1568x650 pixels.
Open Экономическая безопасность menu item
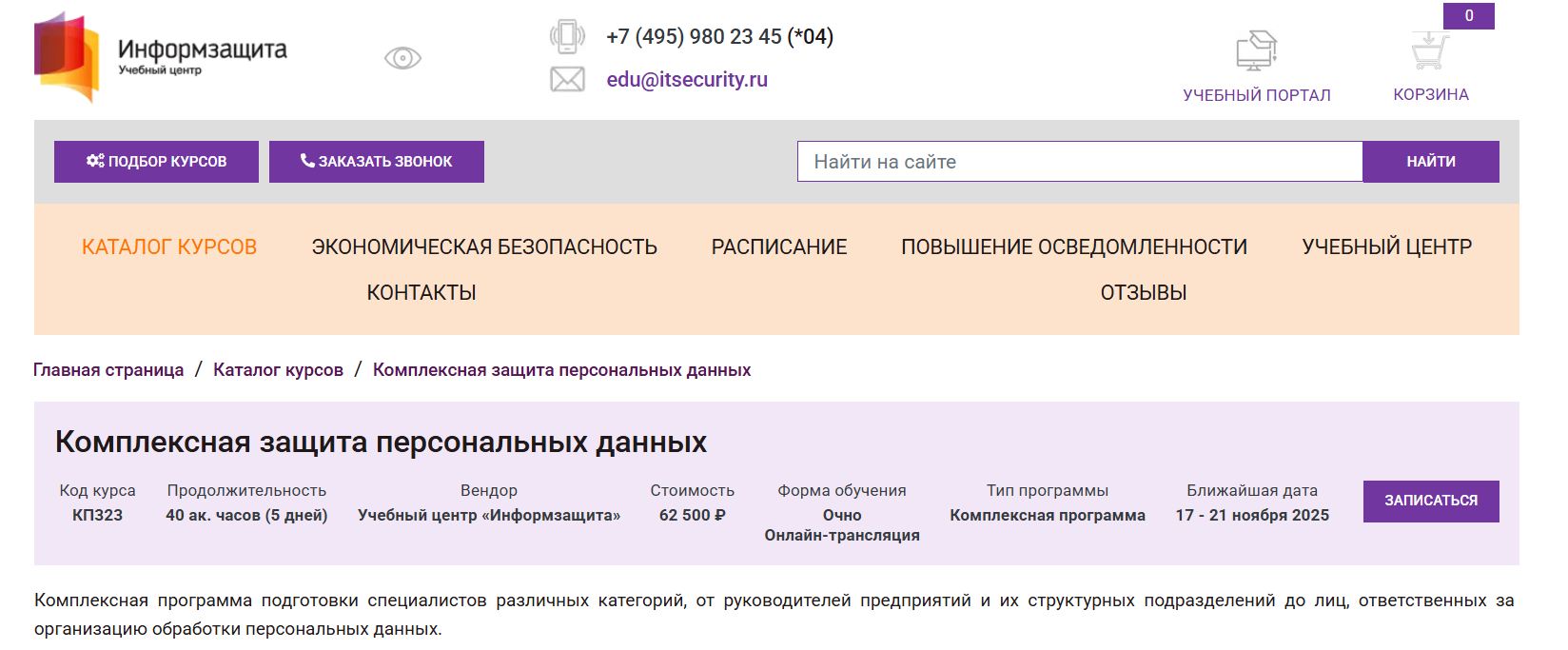click(484, 247)
